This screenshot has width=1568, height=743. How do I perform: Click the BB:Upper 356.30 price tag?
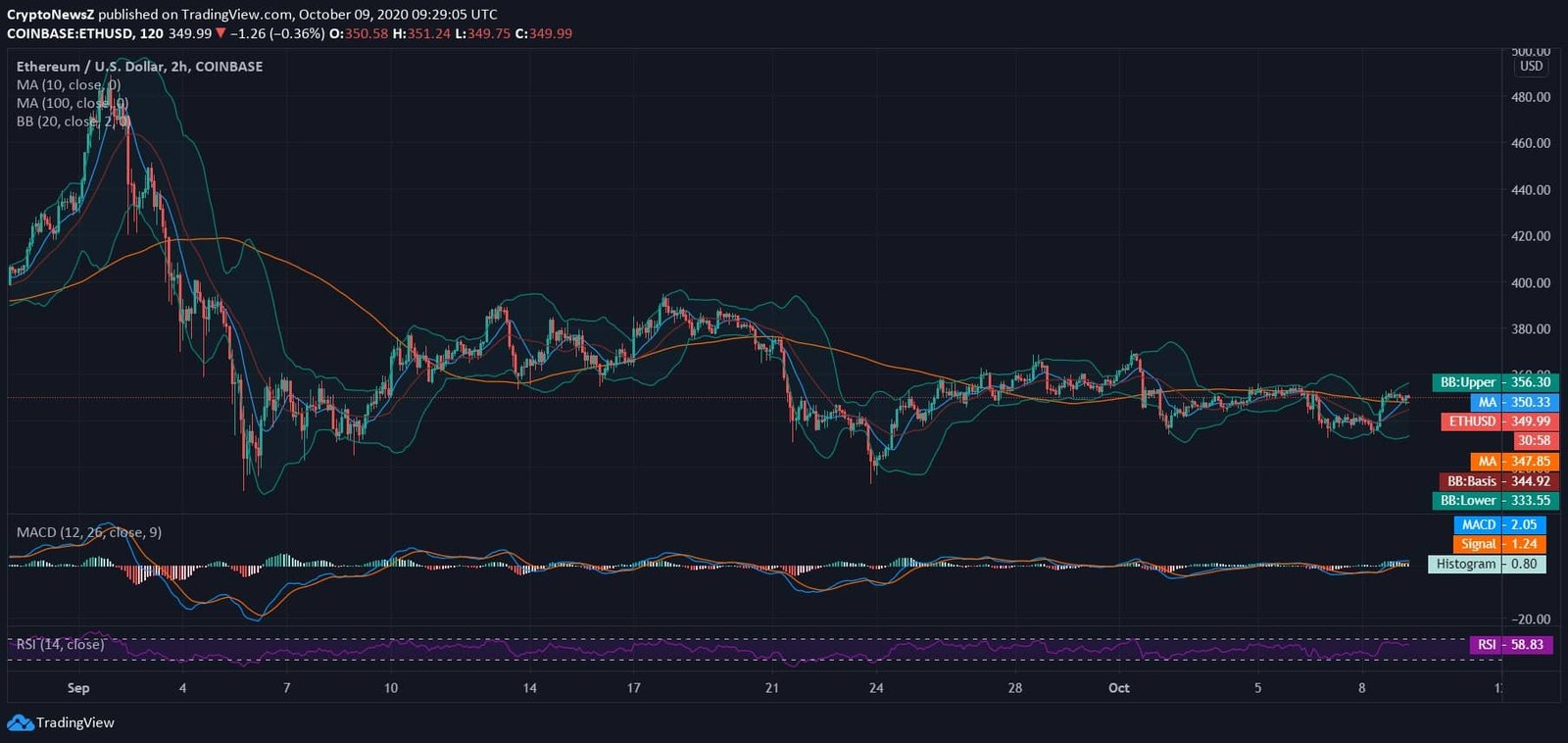(1494, 382)
